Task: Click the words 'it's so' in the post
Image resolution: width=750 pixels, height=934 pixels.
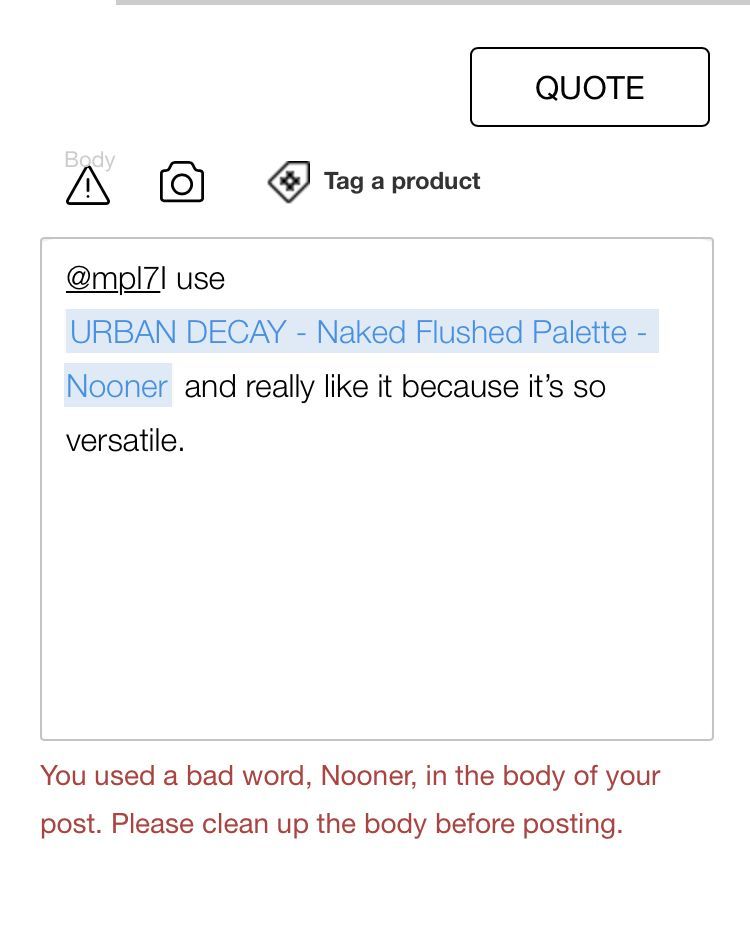Action: point(567,386)
